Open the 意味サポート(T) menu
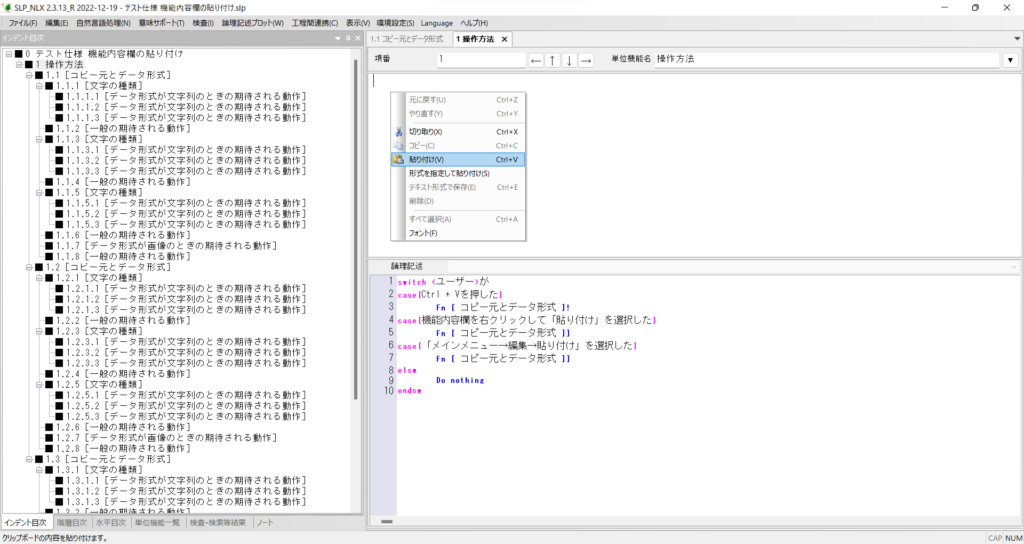 pos(161,23)
